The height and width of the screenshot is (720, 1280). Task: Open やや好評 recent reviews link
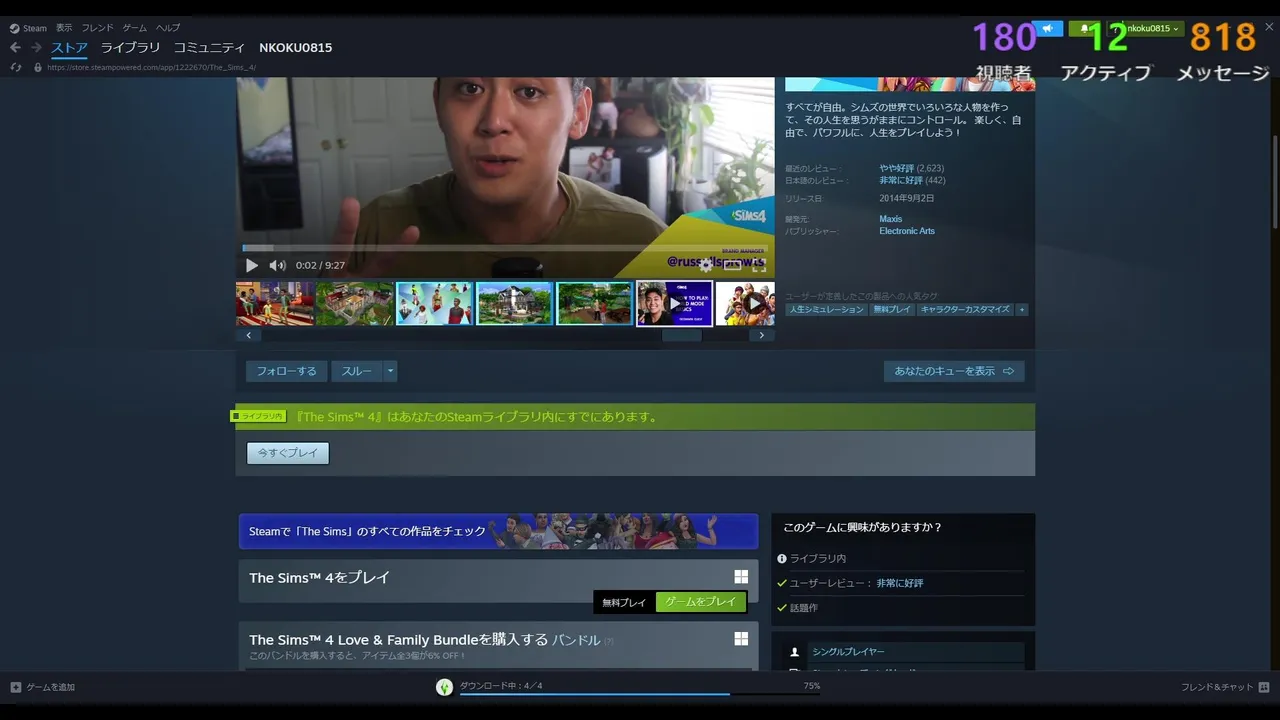(897, 168)
